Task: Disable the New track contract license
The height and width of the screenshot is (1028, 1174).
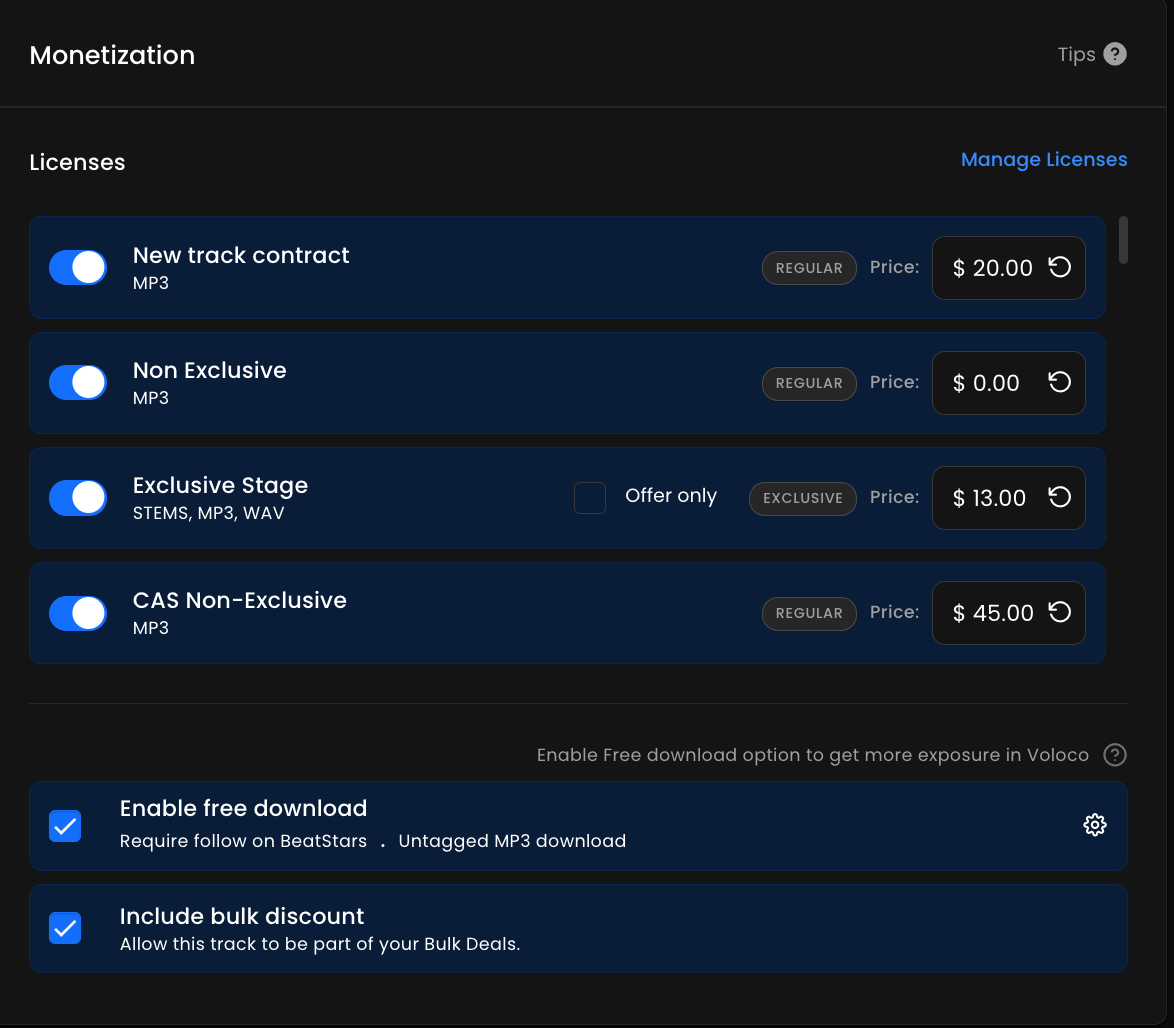Action: (78, 268)
